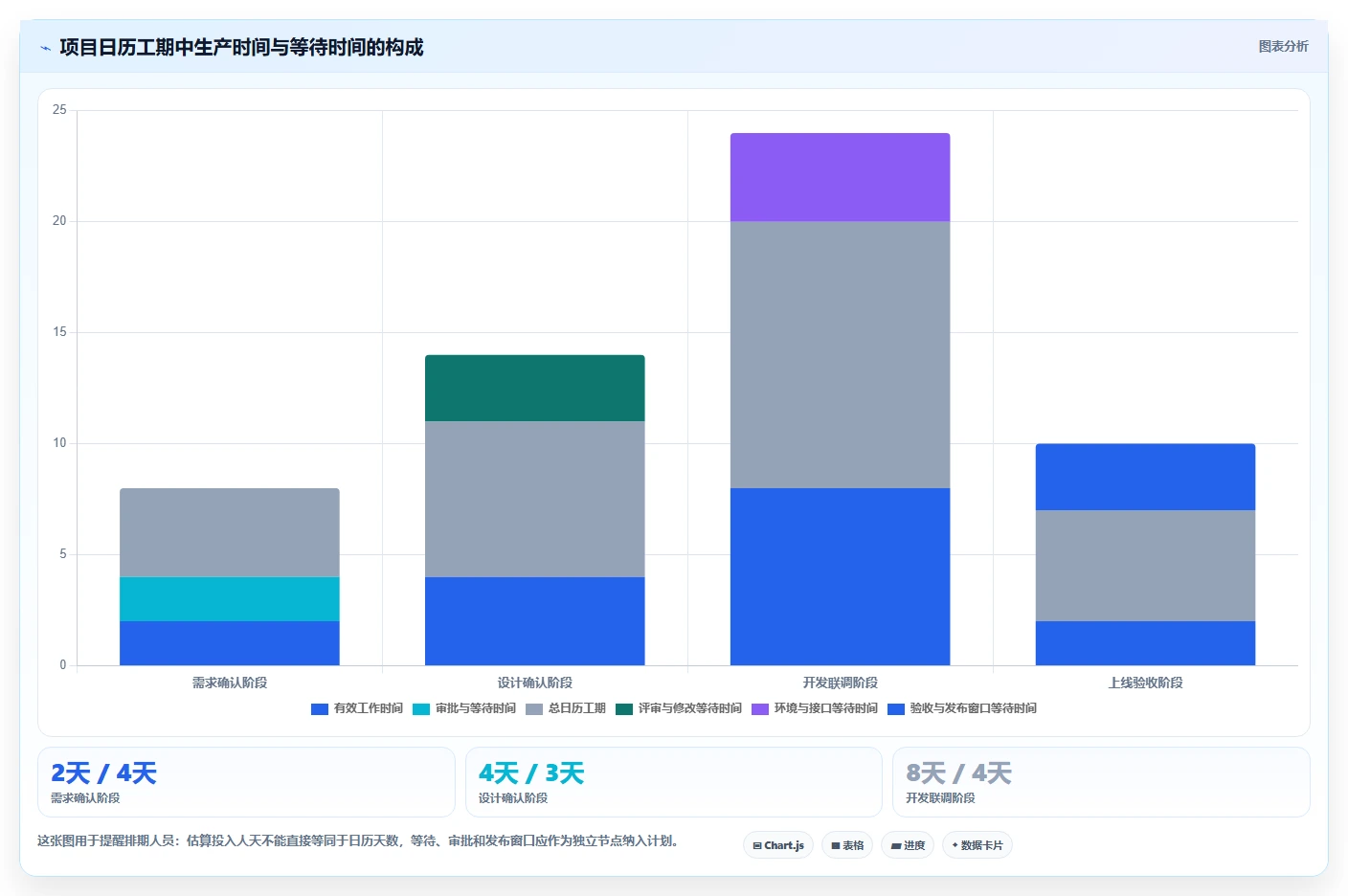Select the 进度 chip
Viewport: 1348px width, 896px height.
tap(908, 845)
